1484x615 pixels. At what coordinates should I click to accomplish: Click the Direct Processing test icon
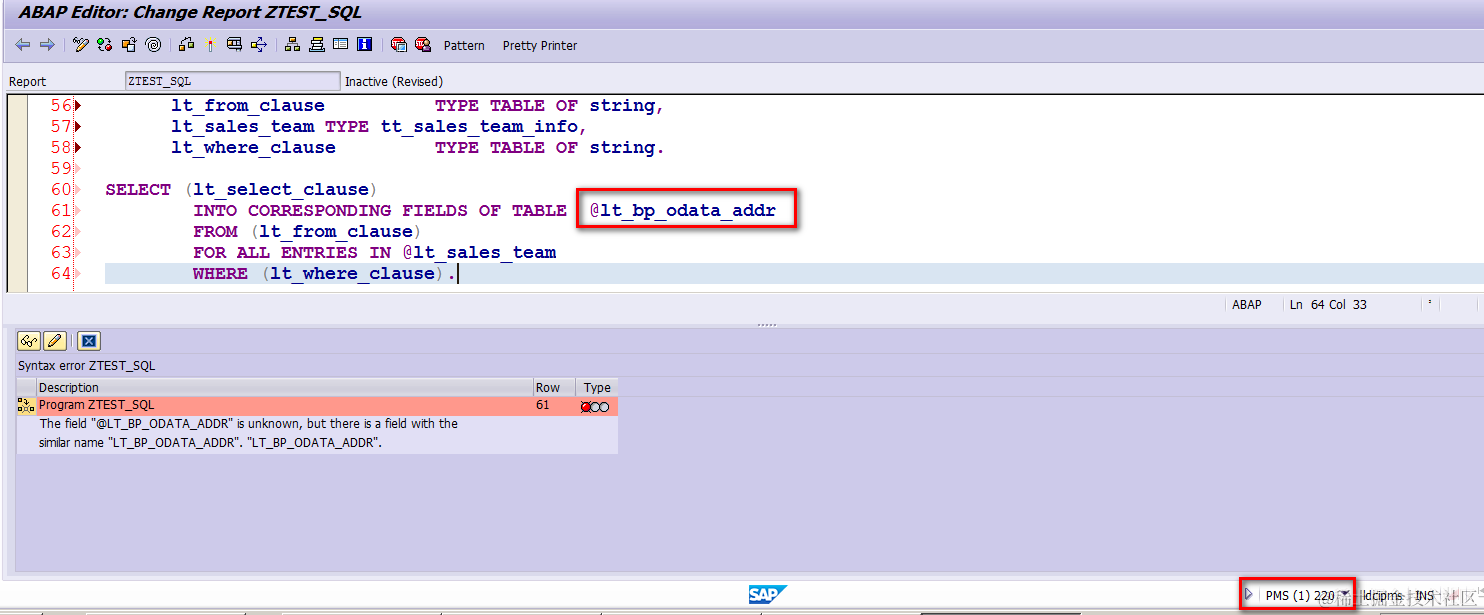(235, 45)
